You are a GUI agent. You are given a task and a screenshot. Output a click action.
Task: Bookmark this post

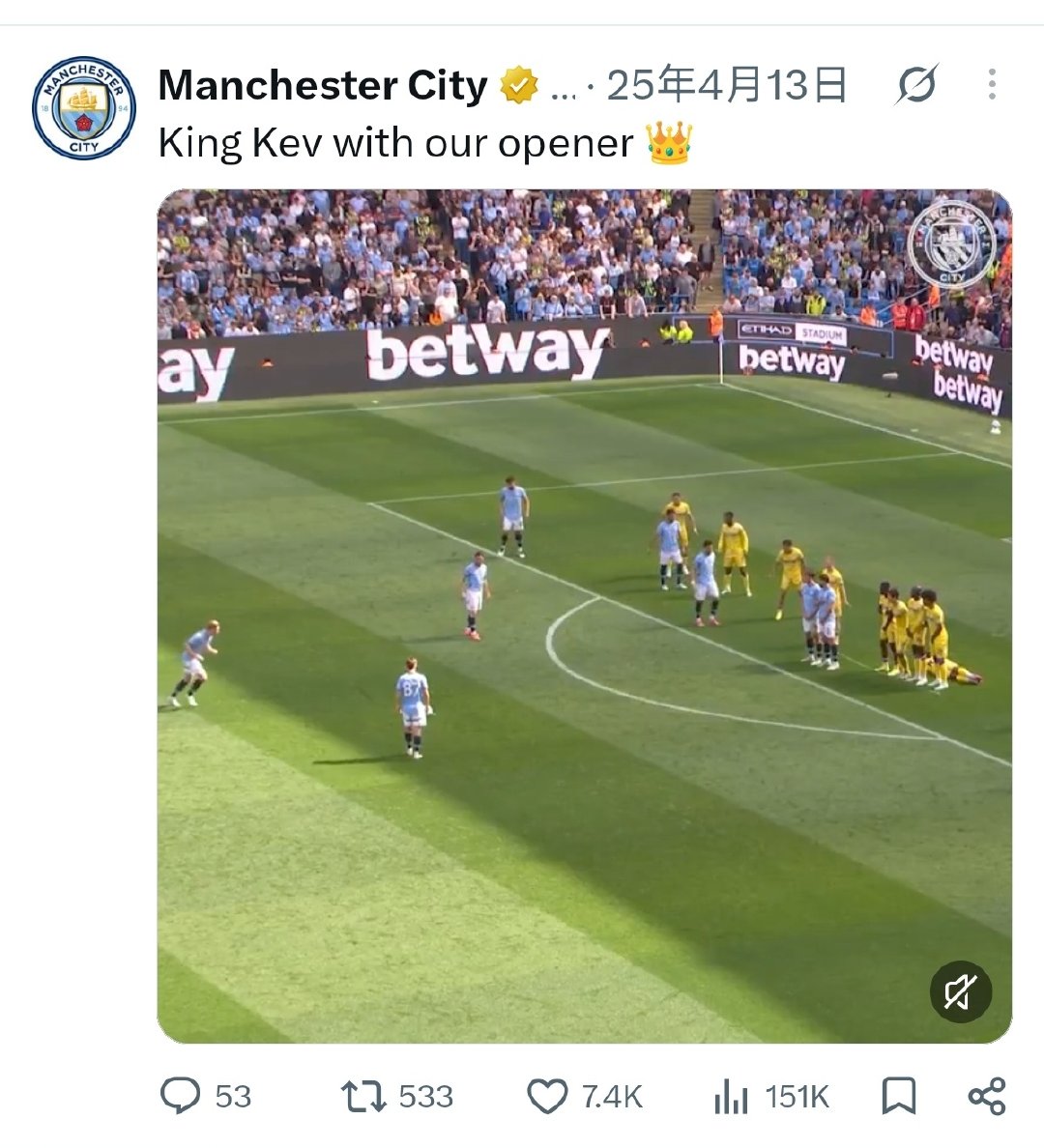(899, 1096)
